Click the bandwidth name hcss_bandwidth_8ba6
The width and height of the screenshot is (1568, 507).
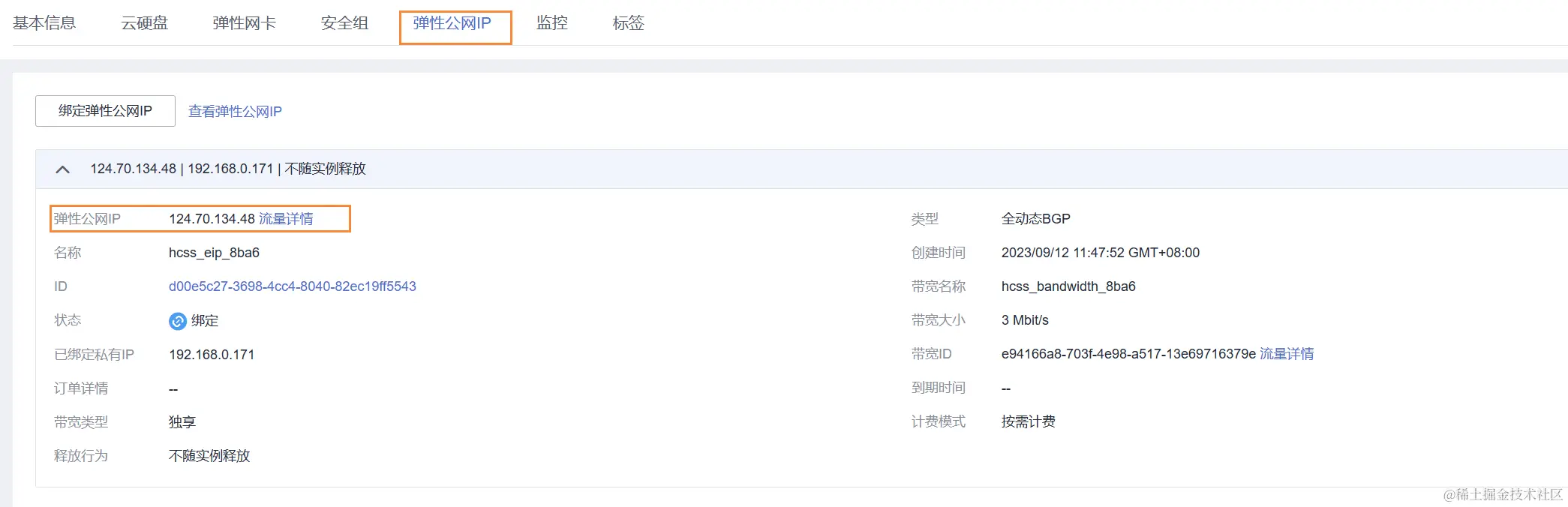pos(1068,286)
